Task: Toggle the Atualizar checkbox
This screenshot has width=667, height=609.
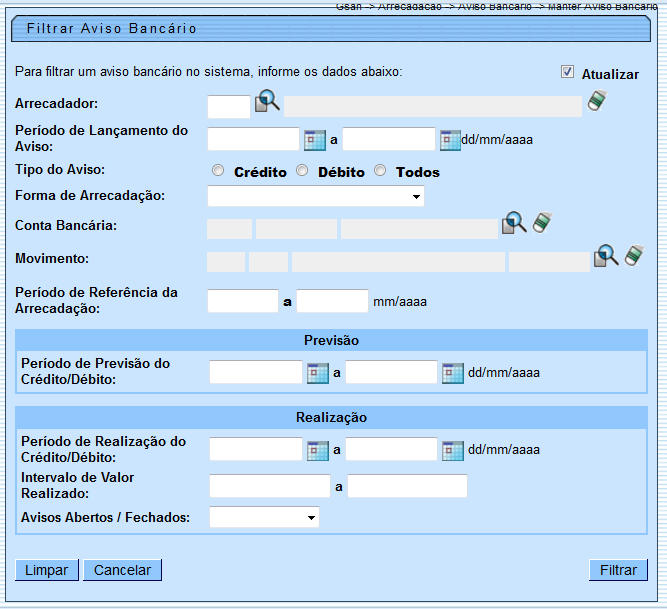Action: tap(568, 72)
